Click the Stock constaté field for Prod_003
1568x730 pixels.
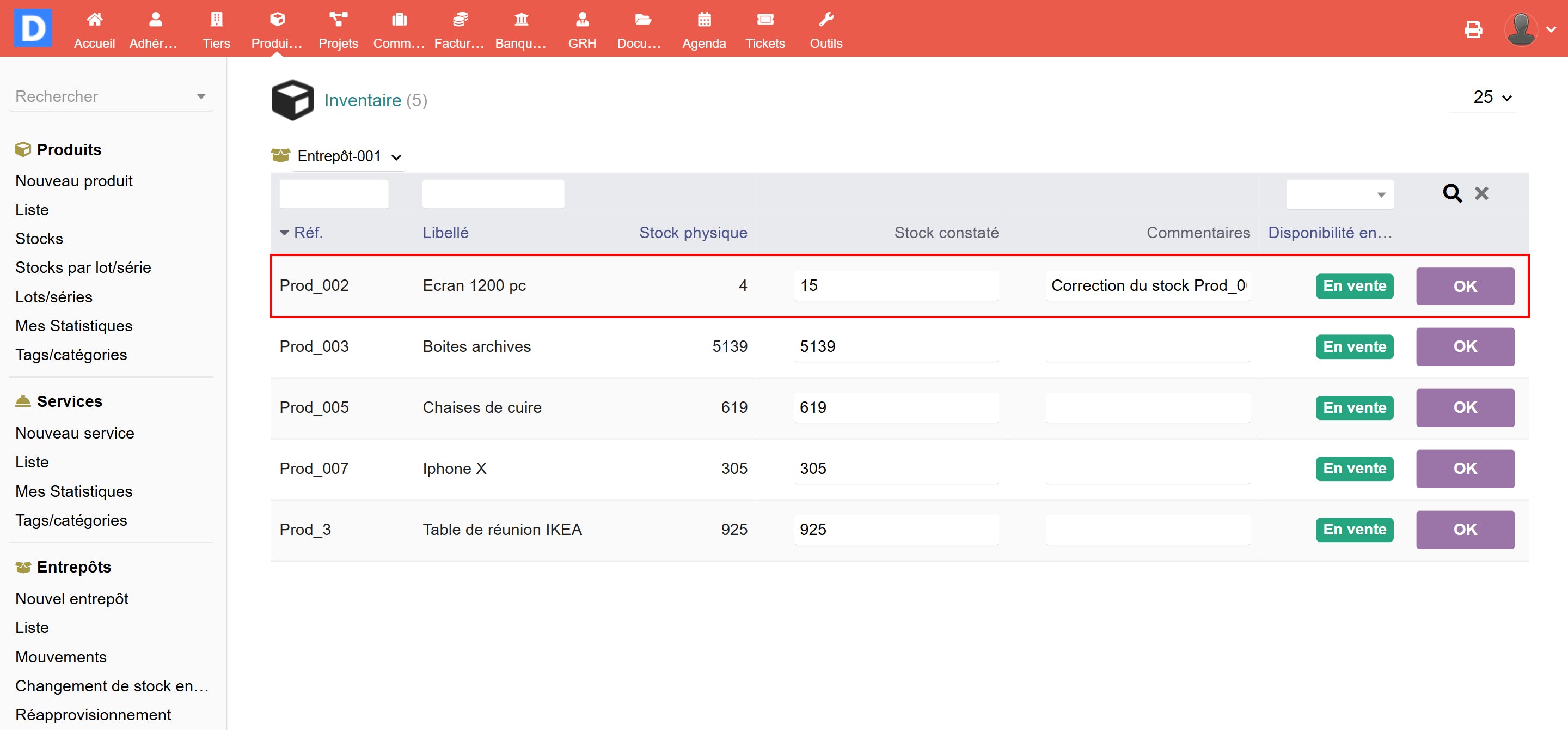(x=896, y=346)
